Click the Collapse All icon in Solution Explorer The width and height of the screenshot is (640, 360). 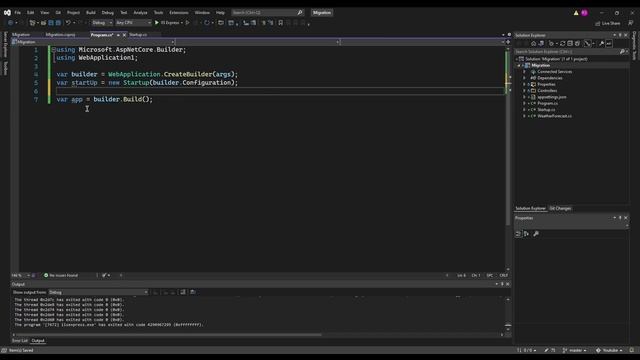point(570,43)
